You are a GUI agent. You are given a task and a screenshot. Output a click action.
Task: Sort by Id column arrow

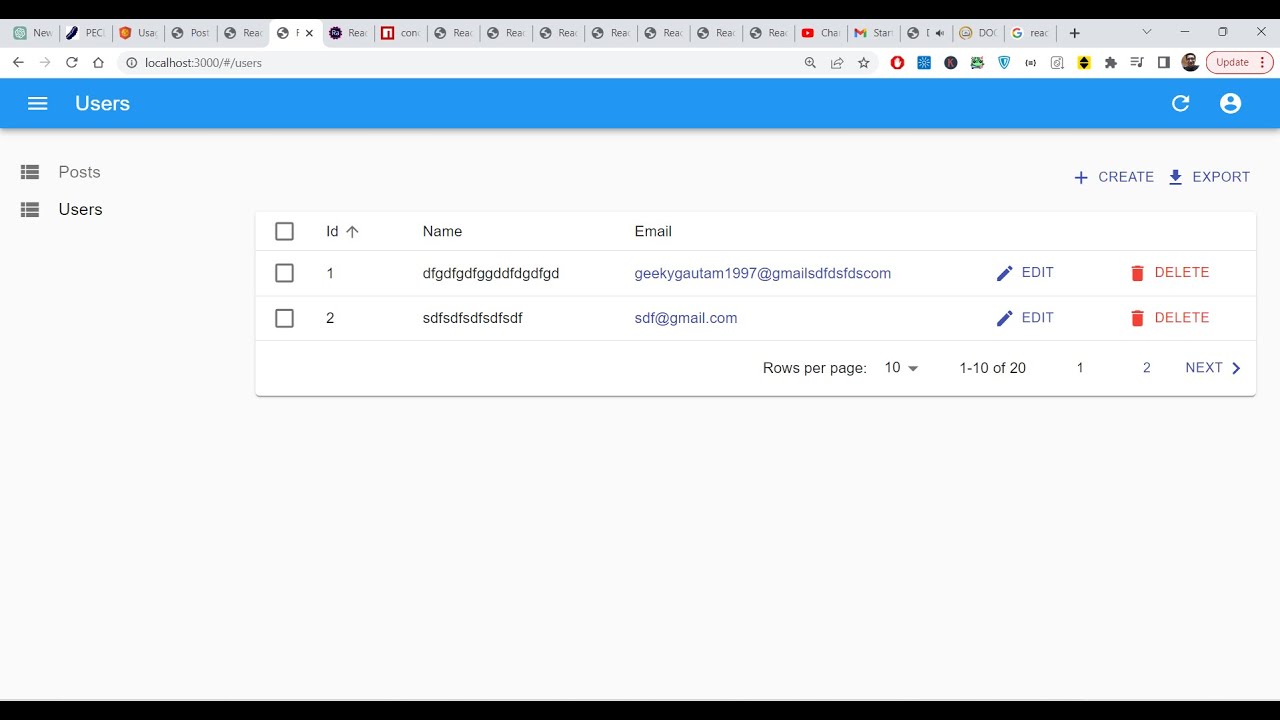pos(352,231)
